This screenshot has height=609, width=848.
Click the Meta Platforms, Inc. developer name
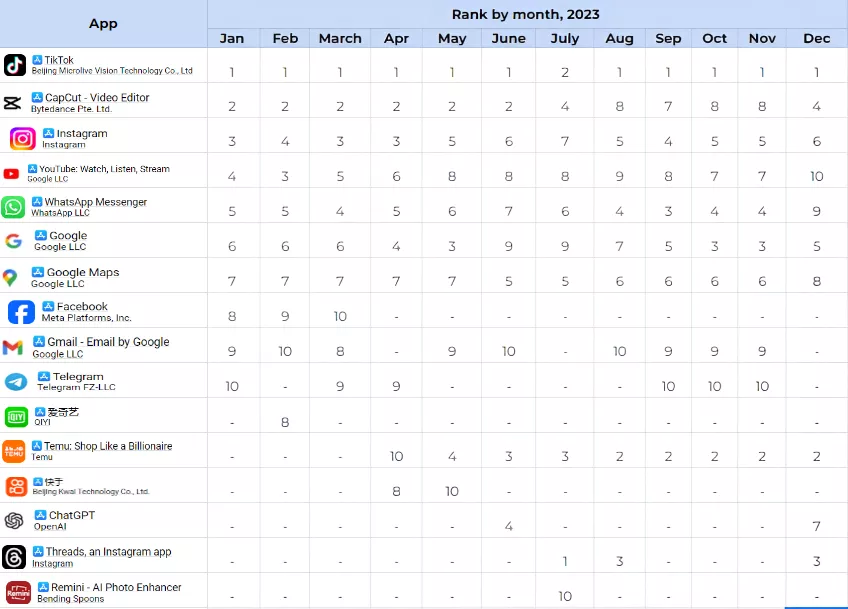(x=87, y=317)
